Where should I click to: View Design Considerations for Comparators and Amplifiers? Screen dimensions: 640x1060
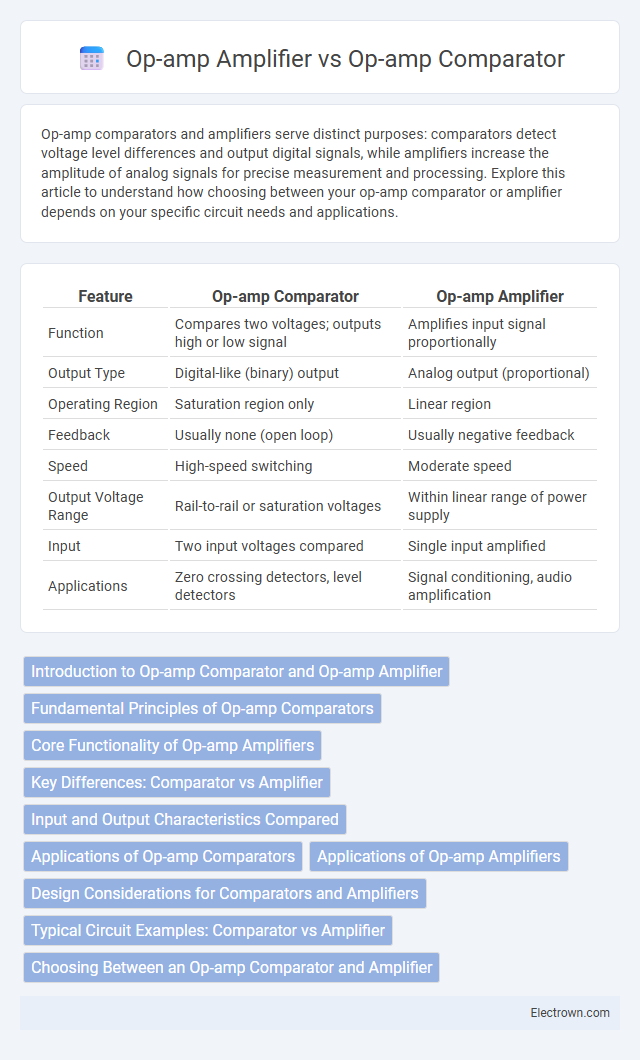225,893
